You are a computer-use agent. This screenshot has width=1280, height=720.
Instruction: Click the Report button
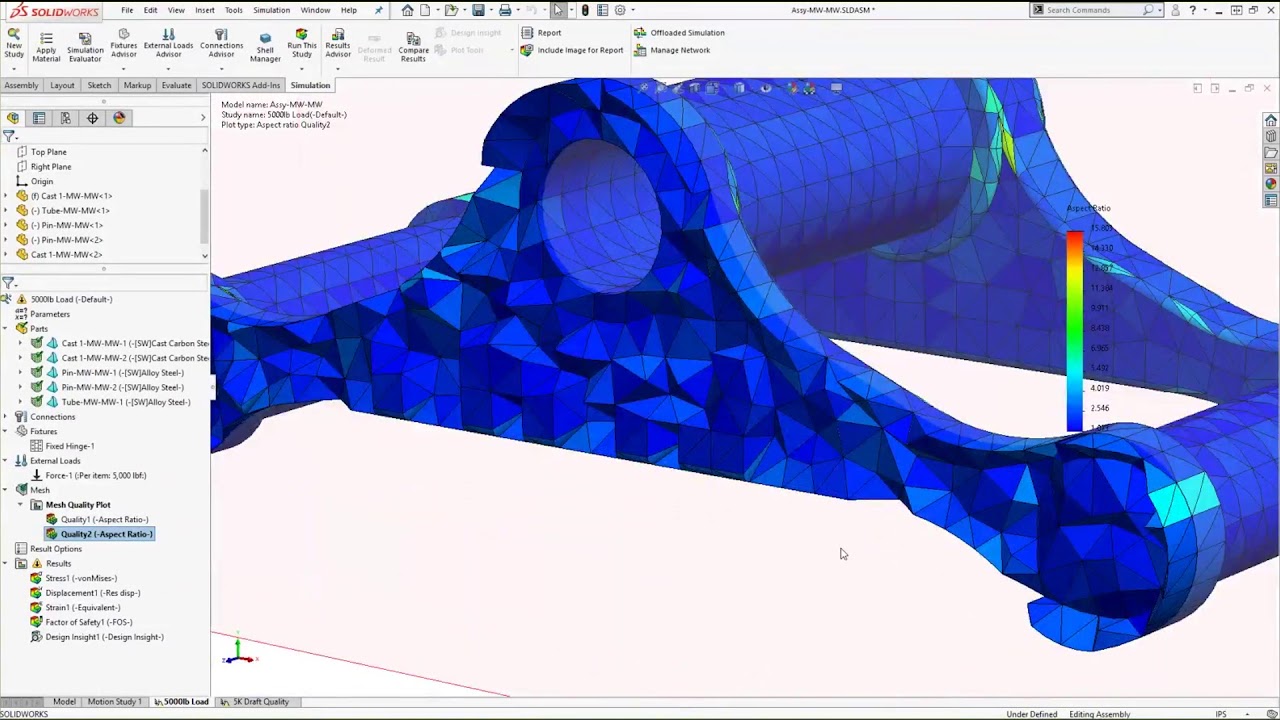542,33
